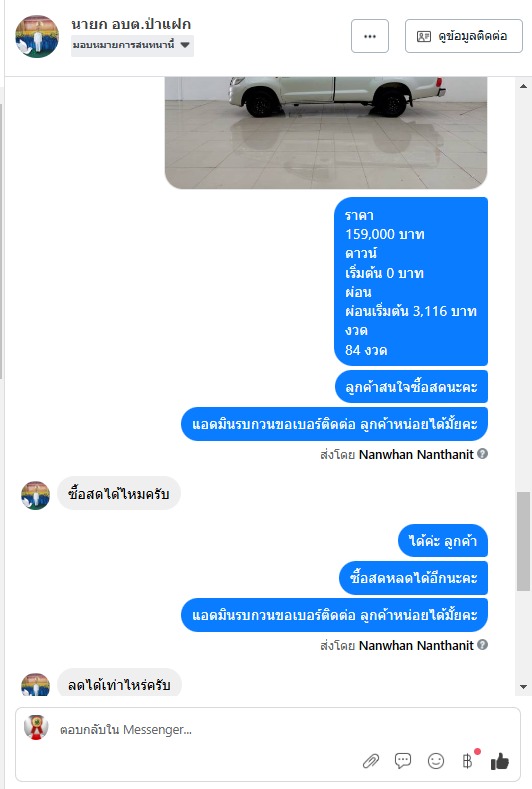Click the นายก อบต.ป่าแฝก header profile picture
532x789 pixels.
click(x=37, y=36)
